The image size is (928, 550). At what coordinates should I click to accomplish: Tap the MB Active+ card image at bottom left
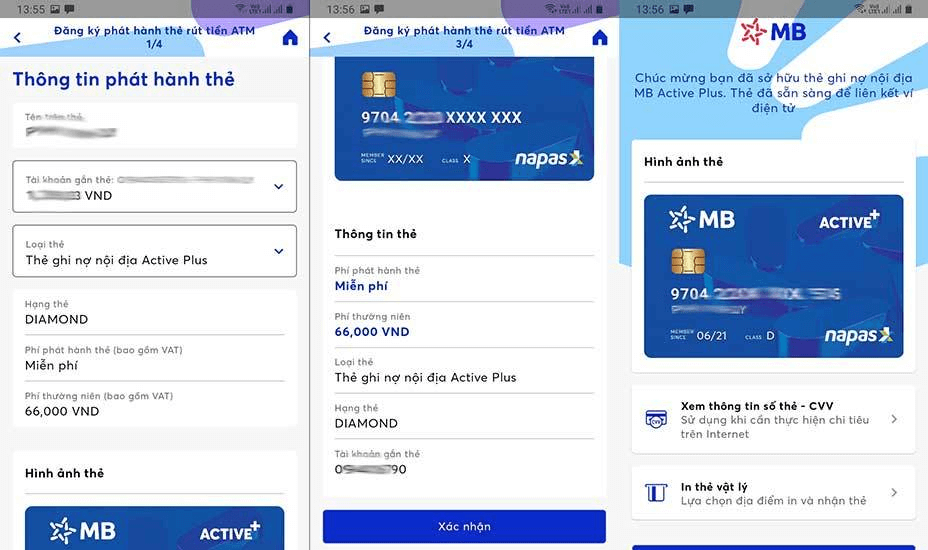point(154,529)
